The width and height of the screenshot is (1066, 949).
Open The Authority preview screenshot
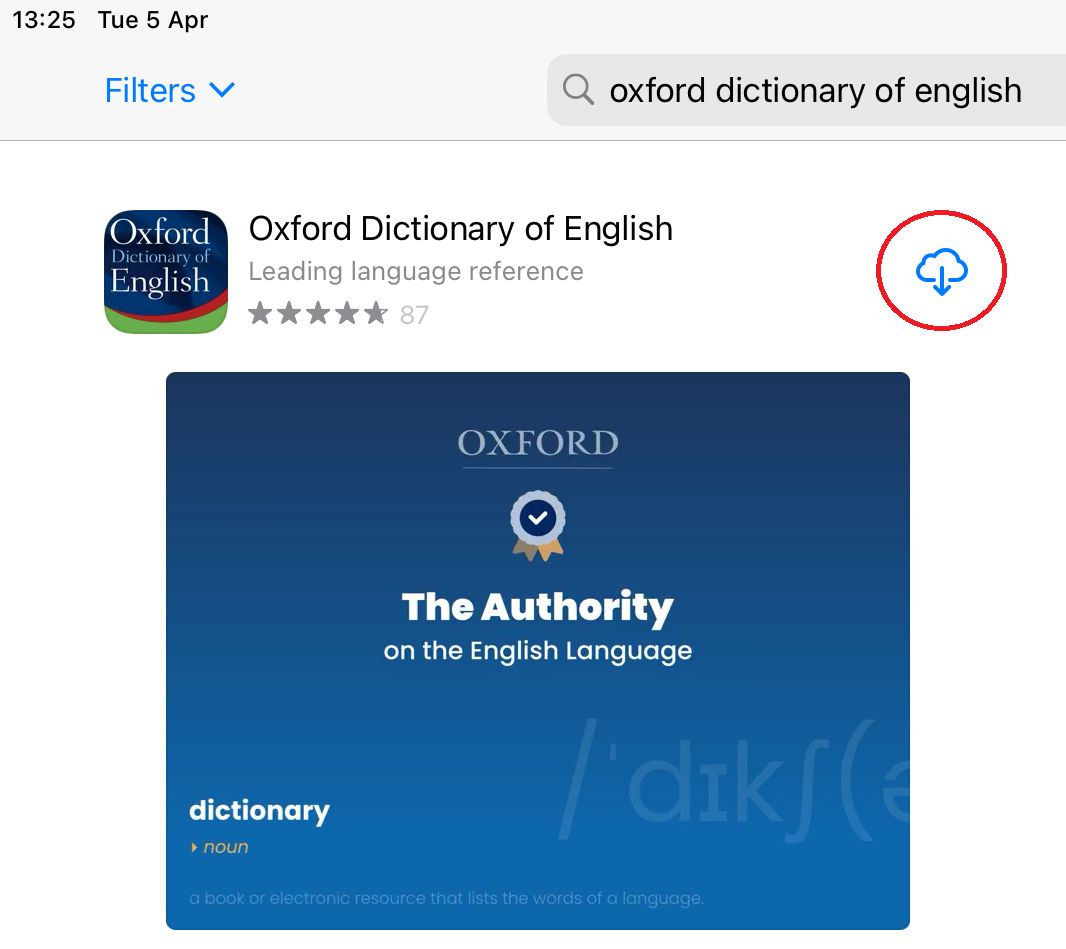click(x=538, y=651)
